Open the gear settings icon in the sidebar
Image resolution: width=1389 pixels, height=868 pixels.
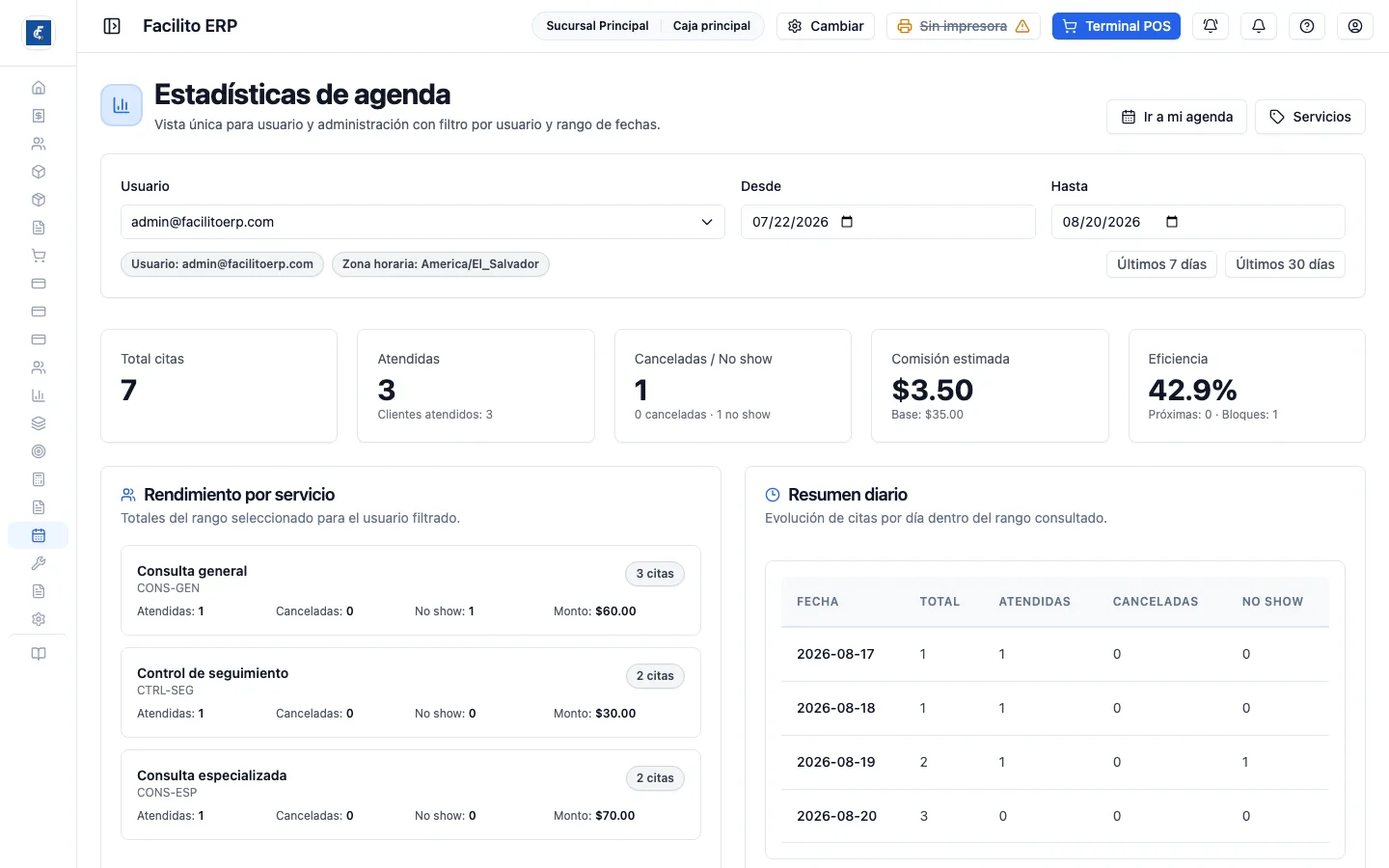(39, 619)
